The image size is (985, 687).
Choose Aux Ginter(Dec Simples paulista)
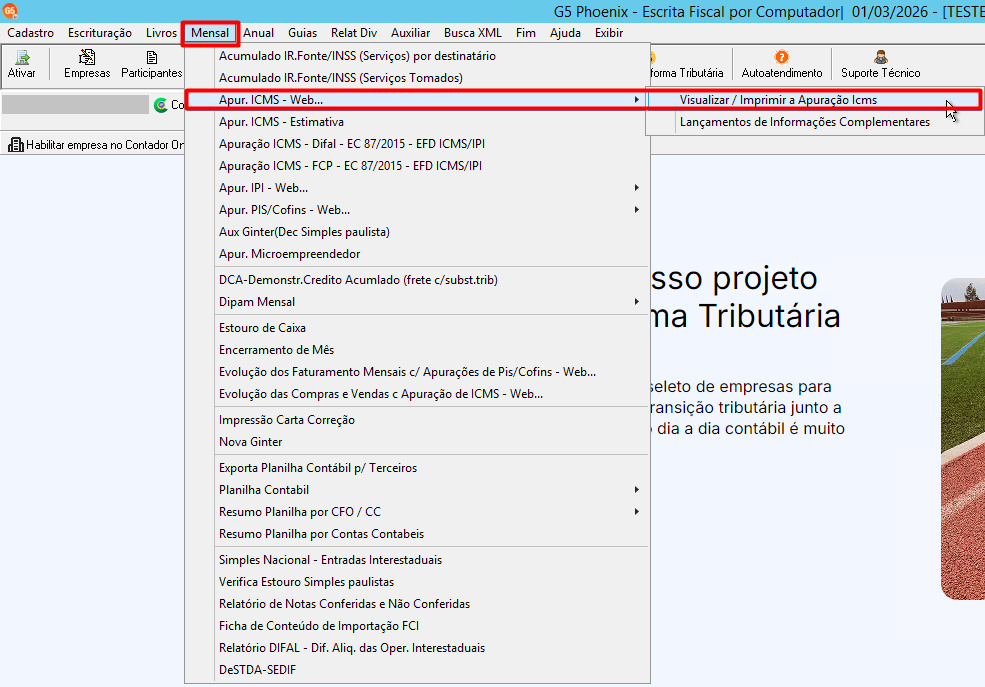(x=417, y=232)
